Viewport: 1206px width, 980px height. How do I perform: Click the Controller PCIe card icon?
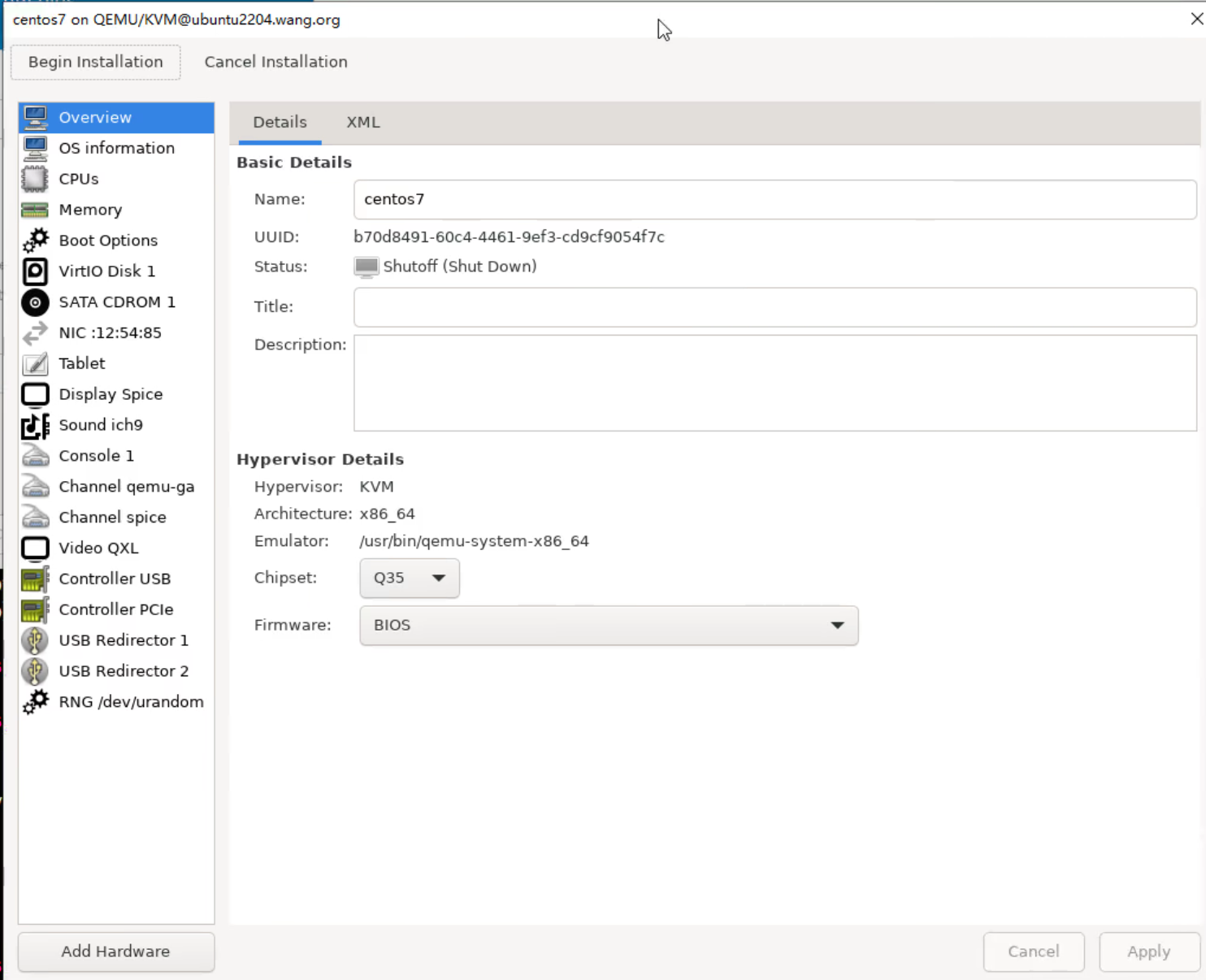(35, 609)
